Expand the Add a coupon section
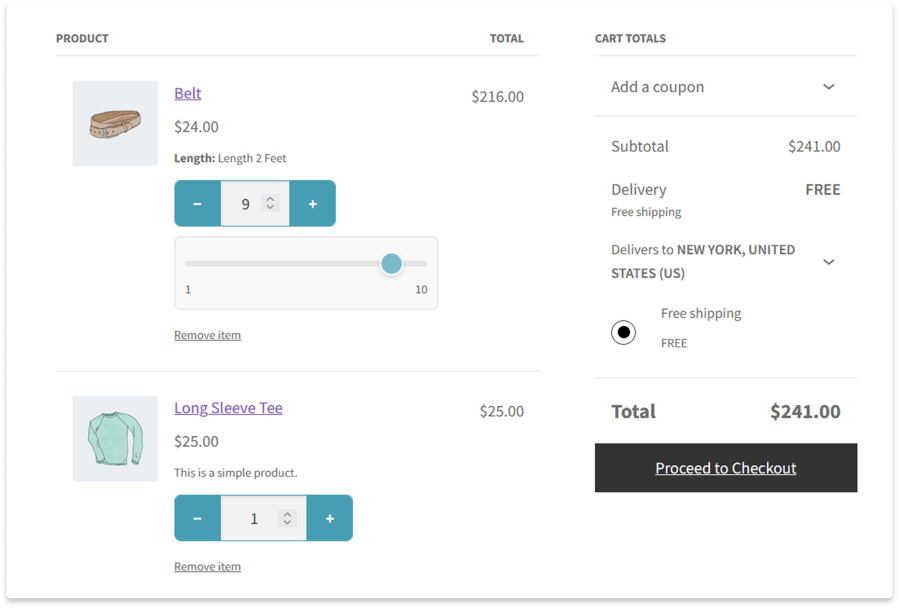Viewport: 899px width, 608px height. pos(828,87)
